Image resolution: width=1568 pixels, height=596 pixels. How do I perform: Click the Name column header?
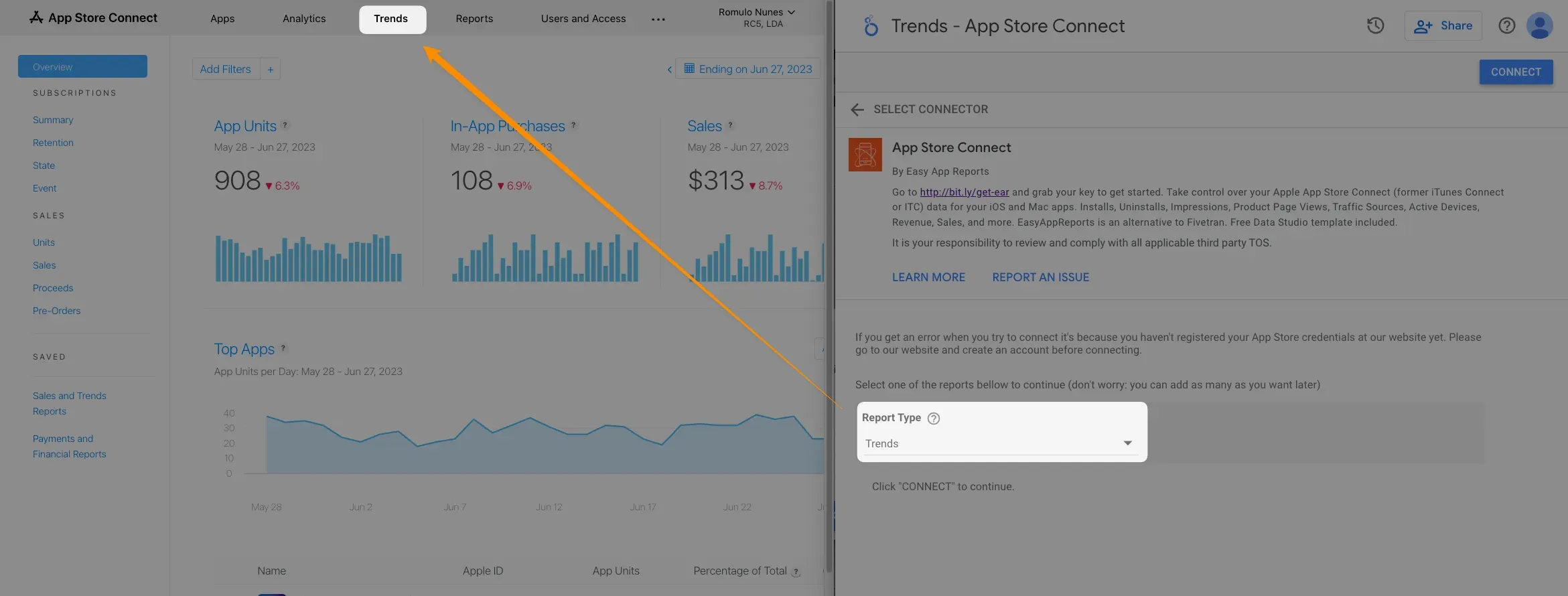coord(271,571)
